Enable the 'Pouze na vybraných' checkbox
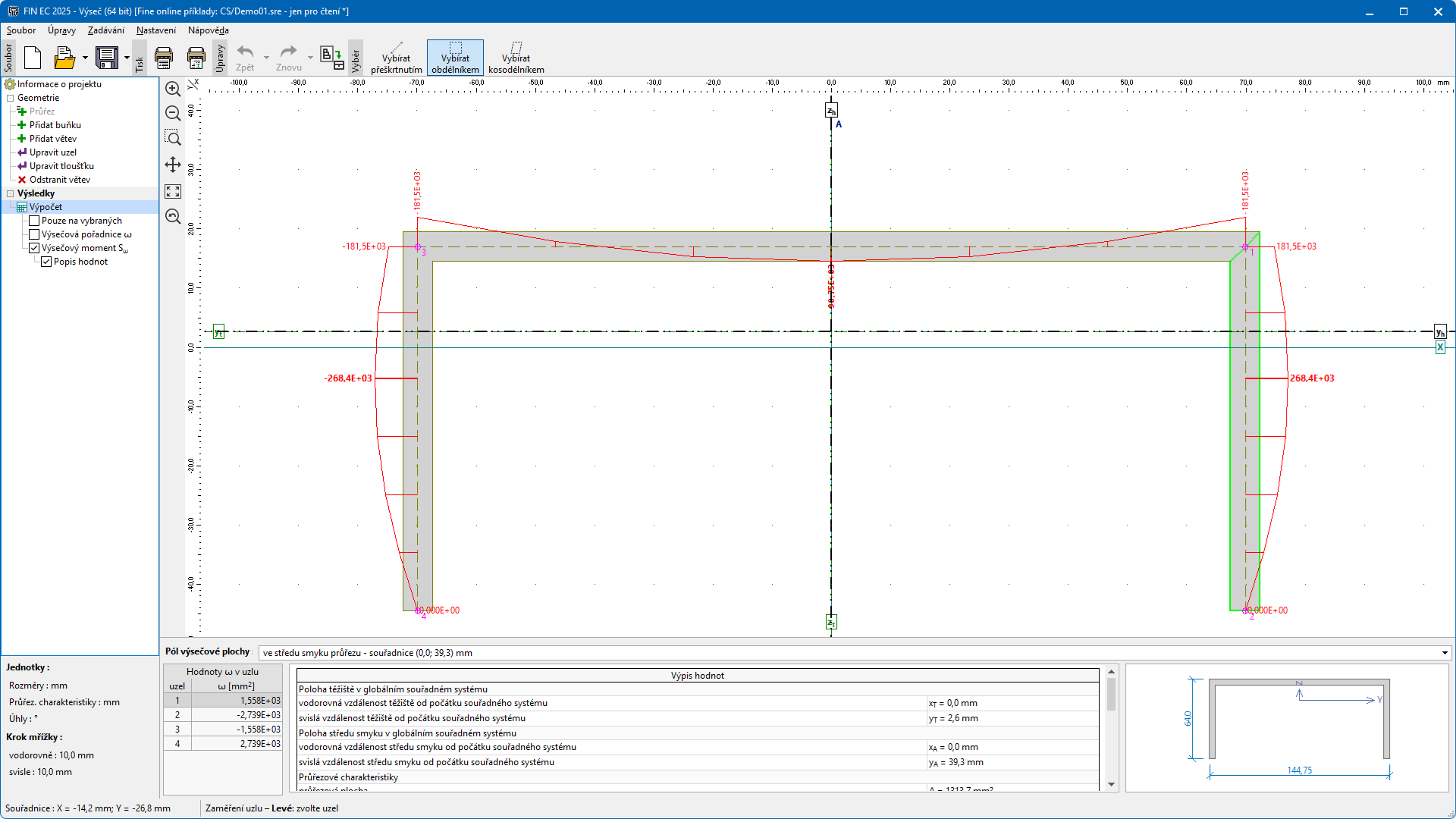The image size is (1456, 819). (34, 221)
